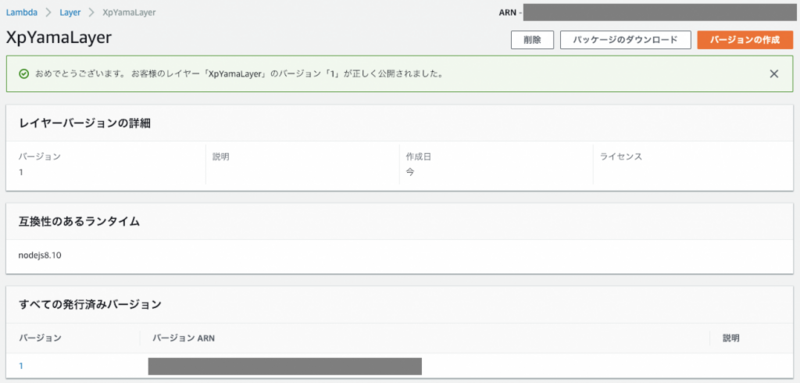This screenshot has width=800, height=383.
Task: Open version 1 link in versions table
Action: coord(21,366)
